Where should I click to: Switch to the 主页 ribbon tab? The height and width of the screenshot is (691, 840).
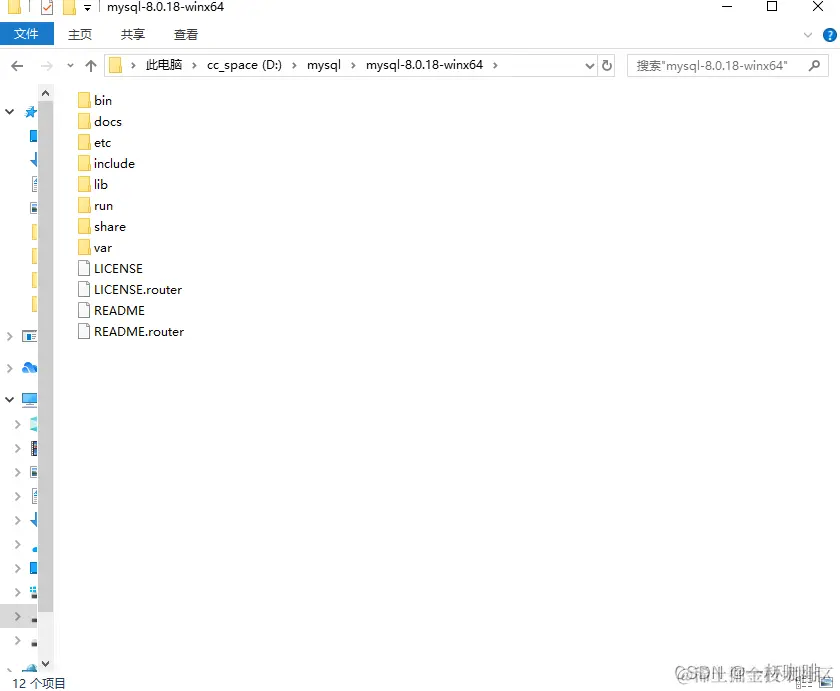80,35
